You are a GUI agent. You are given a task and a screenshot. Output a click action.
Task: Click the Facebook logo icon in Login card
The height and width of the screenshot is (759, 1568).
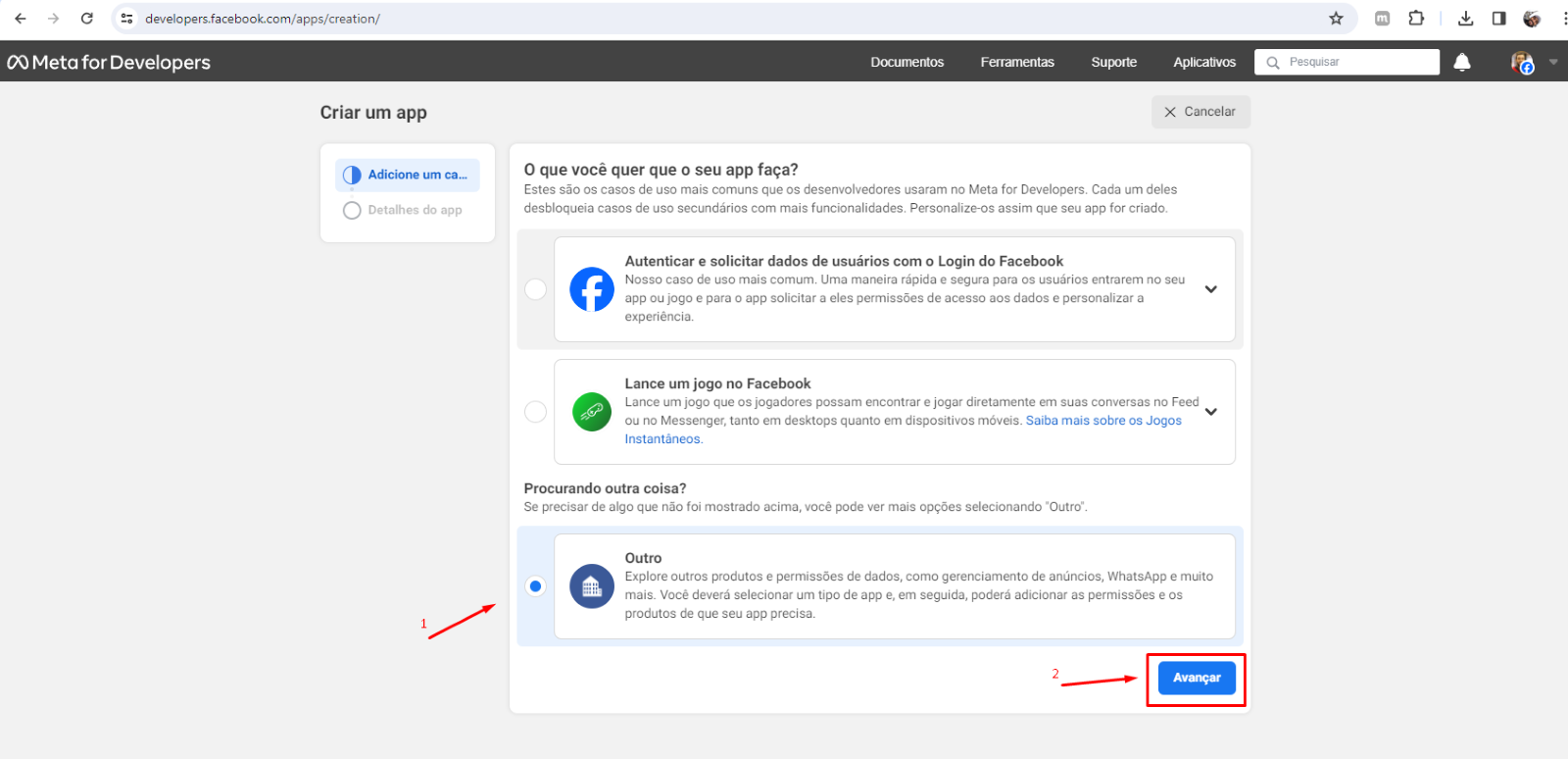tap(592, 289)
